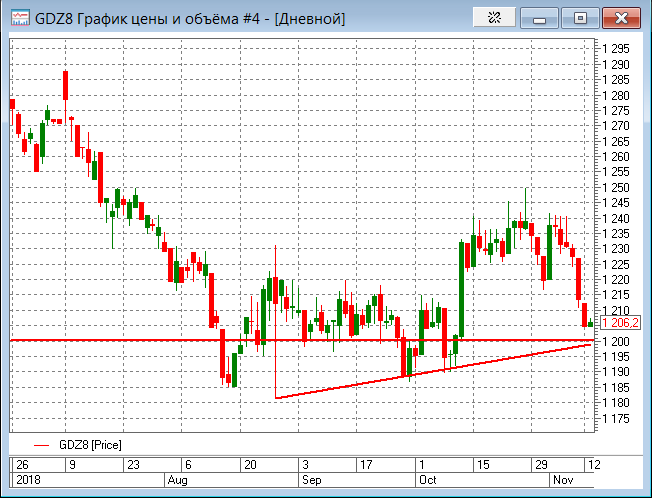Click the dotted-square button beside the minimize button
Image resolution: width=652 pixels, height=498 pixels.
pyautogui.click(x=492, y=17)
